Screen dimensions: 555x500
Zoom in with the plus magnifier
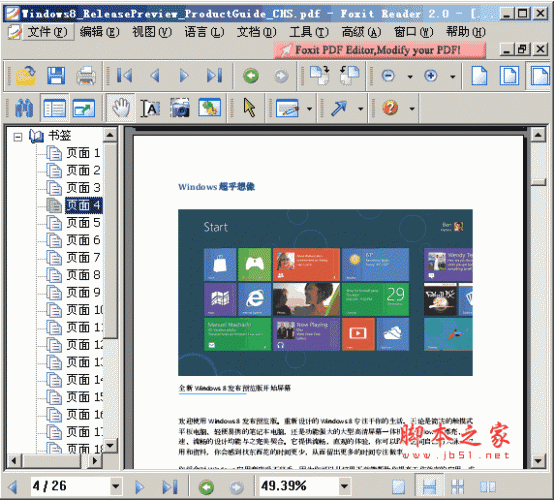point(431,76)
